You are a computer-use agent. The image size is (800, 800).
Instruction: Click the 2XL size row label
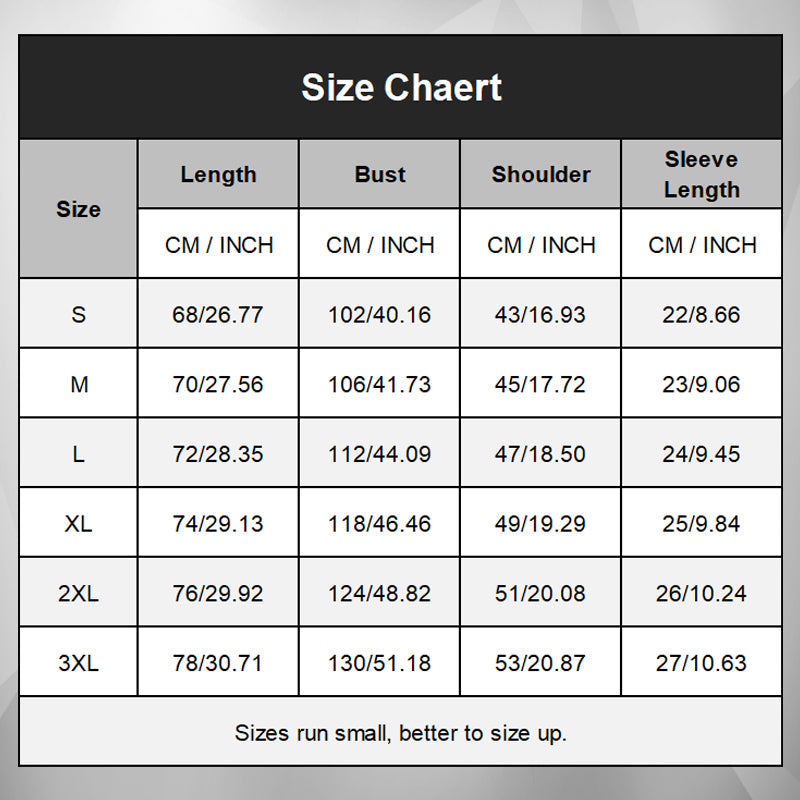78,593
